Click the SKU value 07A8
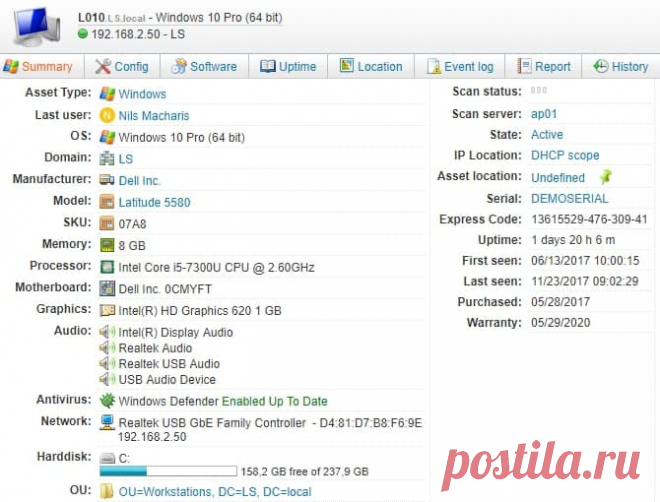660x502 pixels. tap(132, 224)
